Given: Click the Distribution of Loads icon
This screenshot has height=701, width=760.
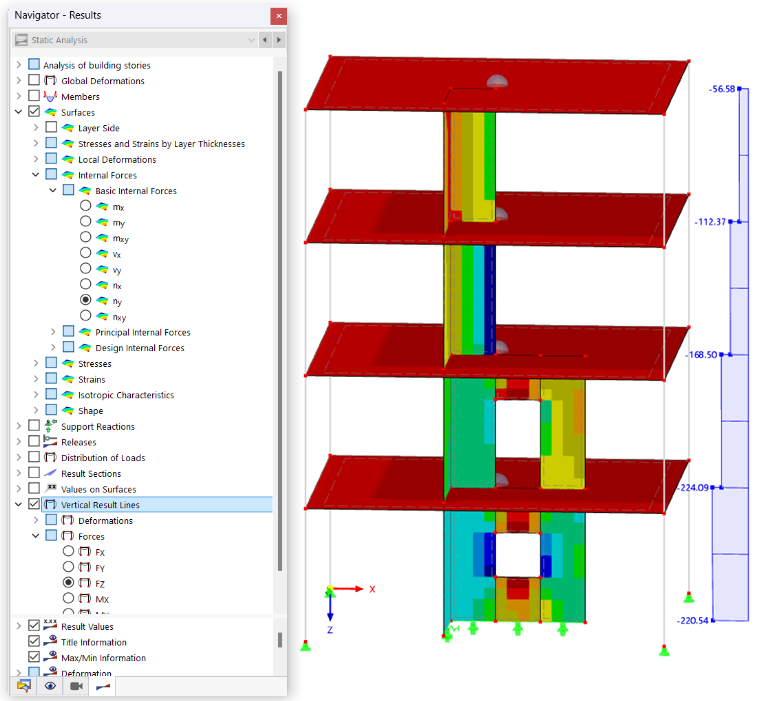Looking at the screenshot, I should (50, 457).
